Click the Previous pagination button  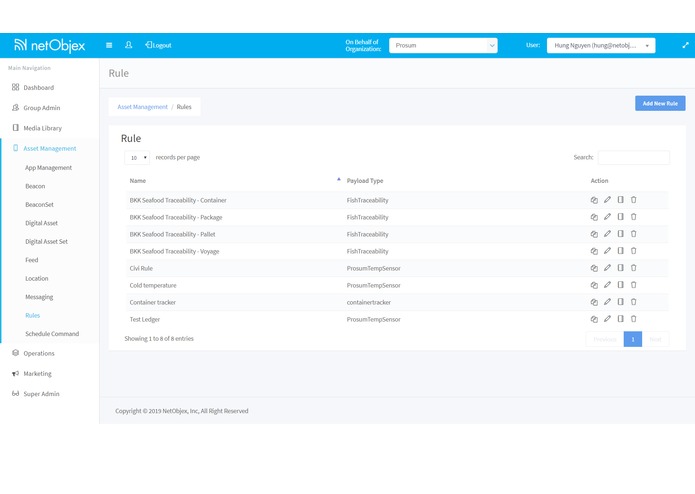coord(605,339)
